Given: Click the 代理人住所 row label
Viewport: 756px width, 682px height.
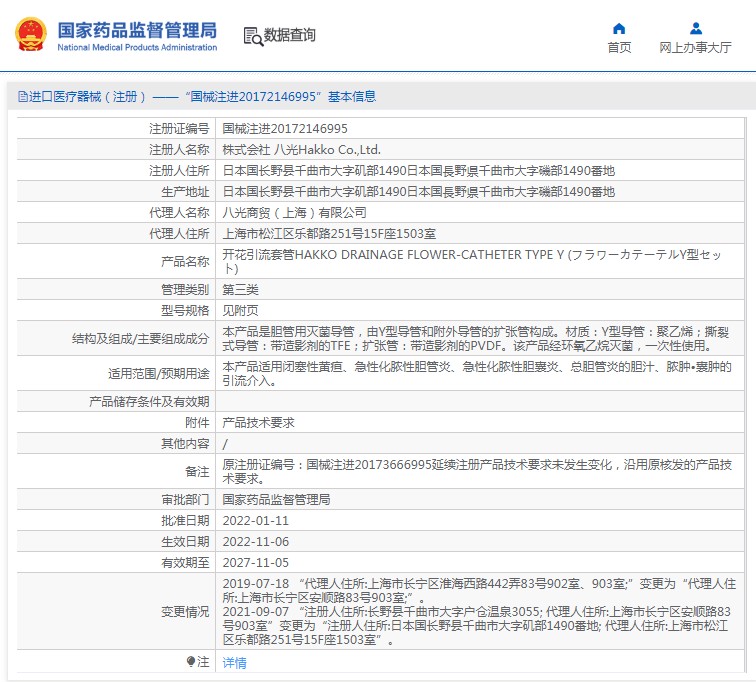Looking at the screenshot, I should click(179, 234).
